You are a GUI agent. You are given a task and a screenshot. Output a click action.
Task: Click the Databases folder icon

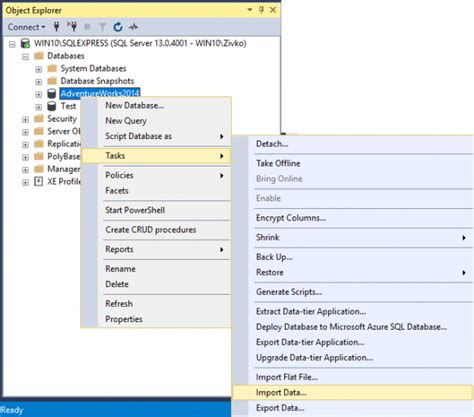39,55
